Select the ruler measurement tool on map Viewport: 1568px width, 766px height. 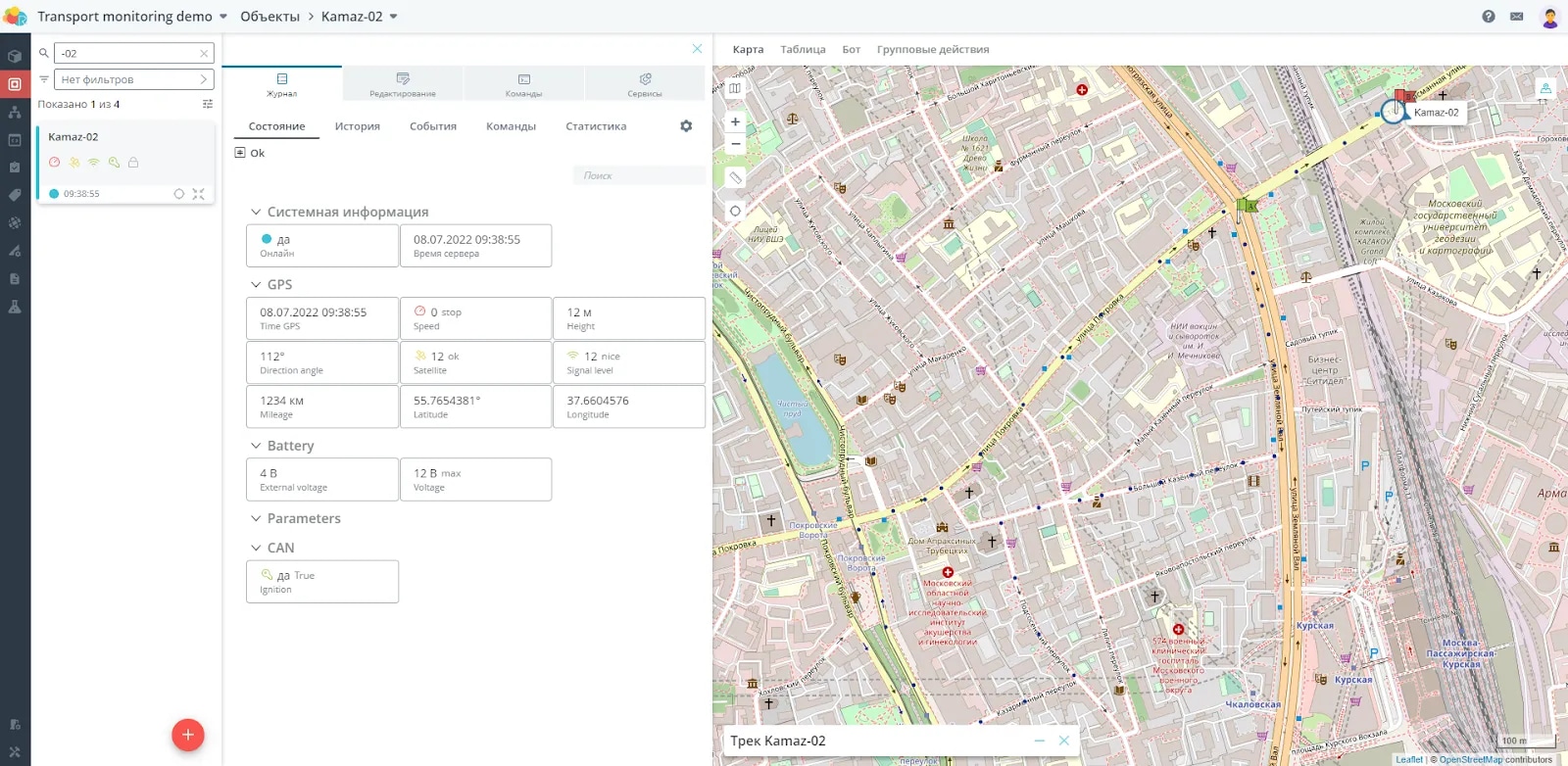(735, 178)
